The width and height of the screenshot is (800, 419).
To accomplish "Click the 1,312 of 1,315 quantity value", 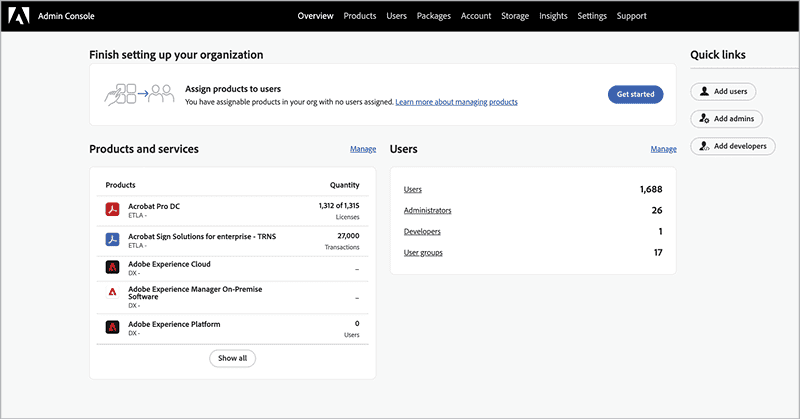I will point(339,206).
